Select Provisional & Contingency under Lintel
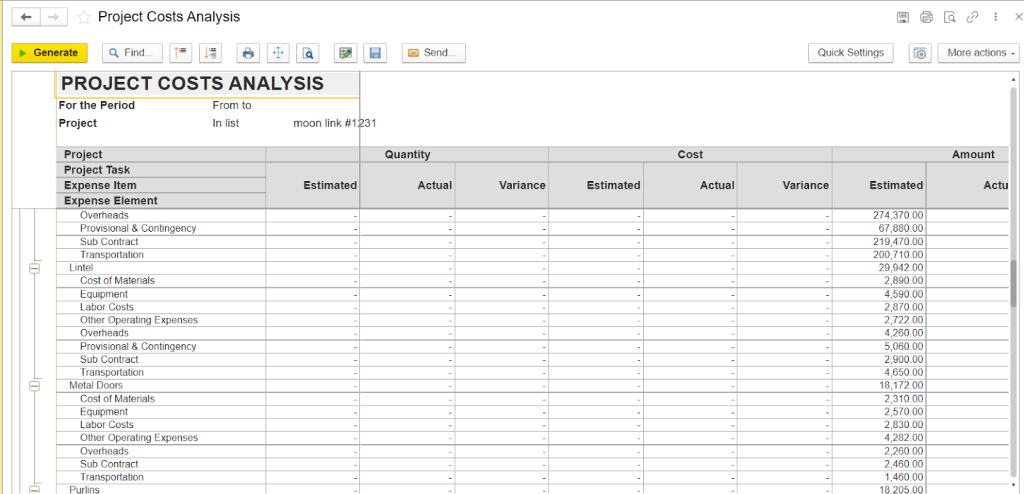 click(x=138, y=346)
